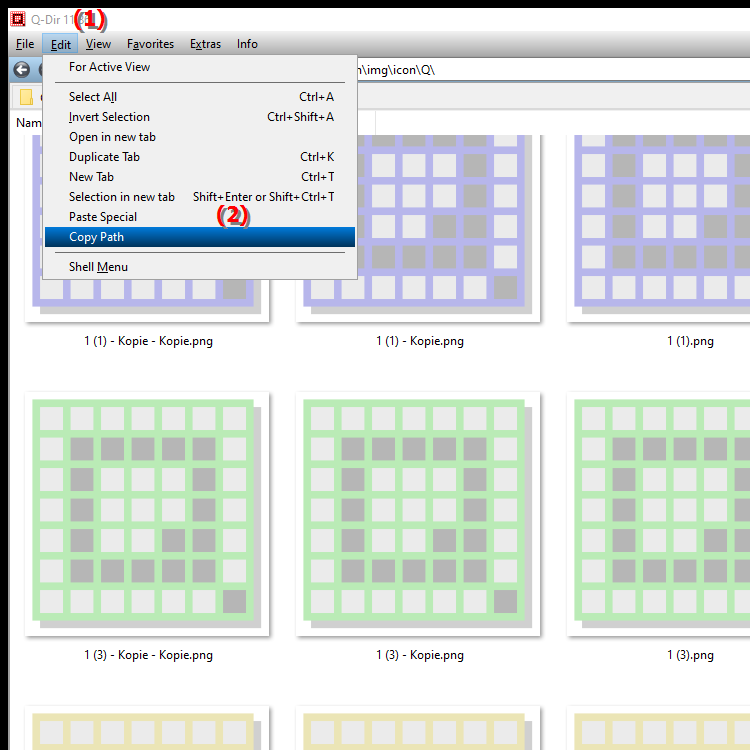Open the Shell Menu entry
Viewport: 750px width, 750px height.
[x=200, y=267]
